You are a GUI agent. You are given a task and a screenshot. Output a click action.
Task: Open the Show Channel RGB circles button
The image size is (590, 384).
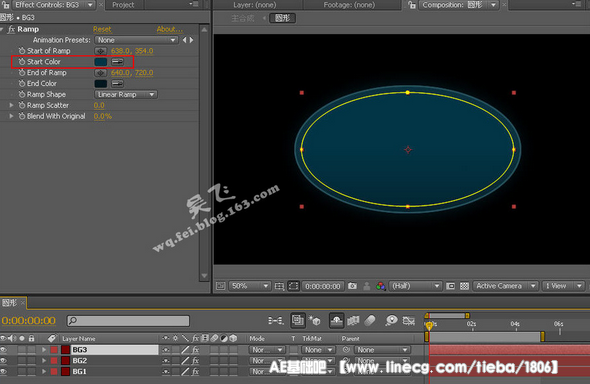(381, 286)
